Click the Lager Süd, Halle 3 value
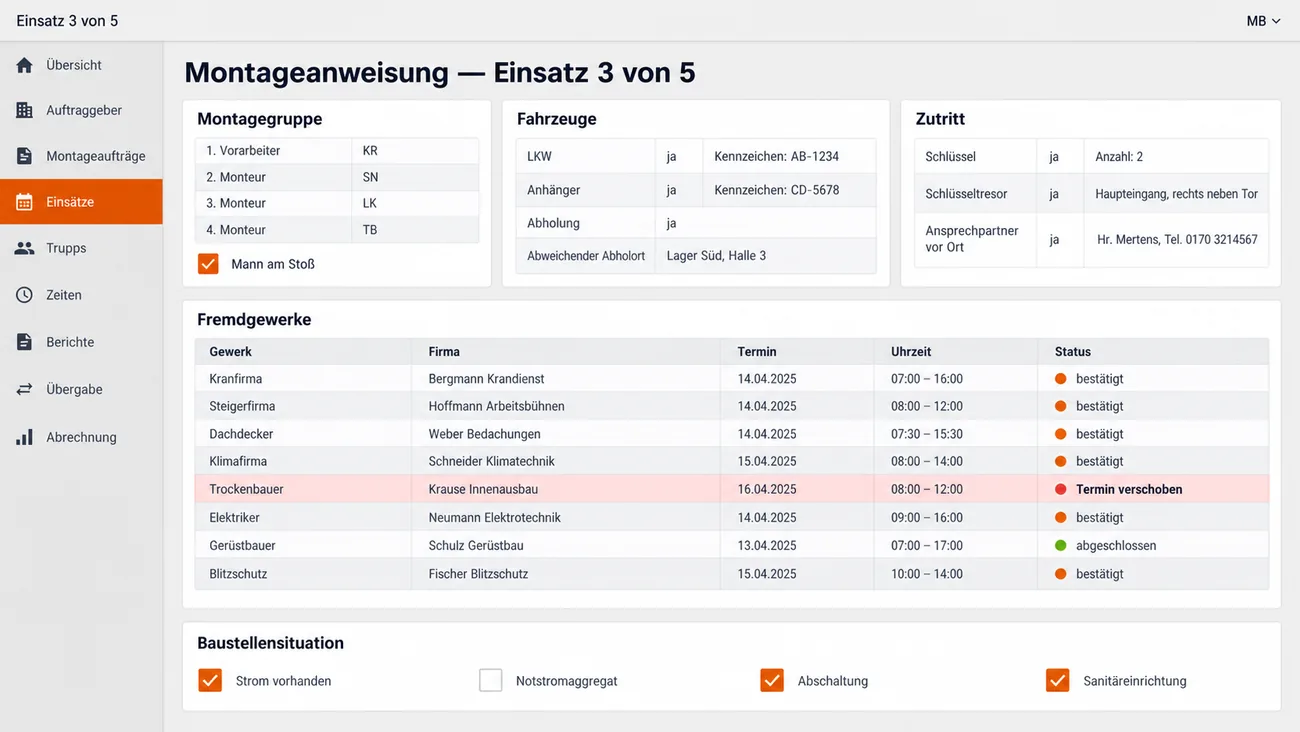Image resolution: width=1300 pixels, height=732 pixels. tap(716, 255)
